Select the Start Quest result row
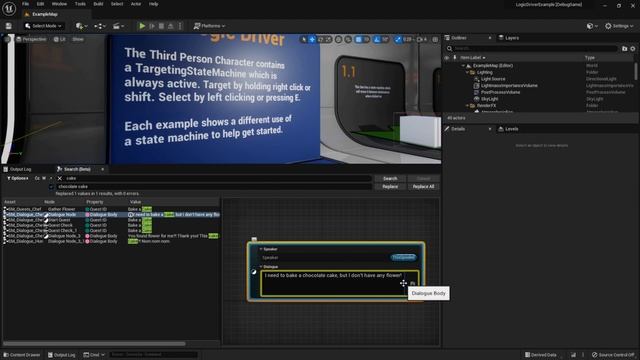Viewport: 640px width, 360px height. tap(111, 220)
